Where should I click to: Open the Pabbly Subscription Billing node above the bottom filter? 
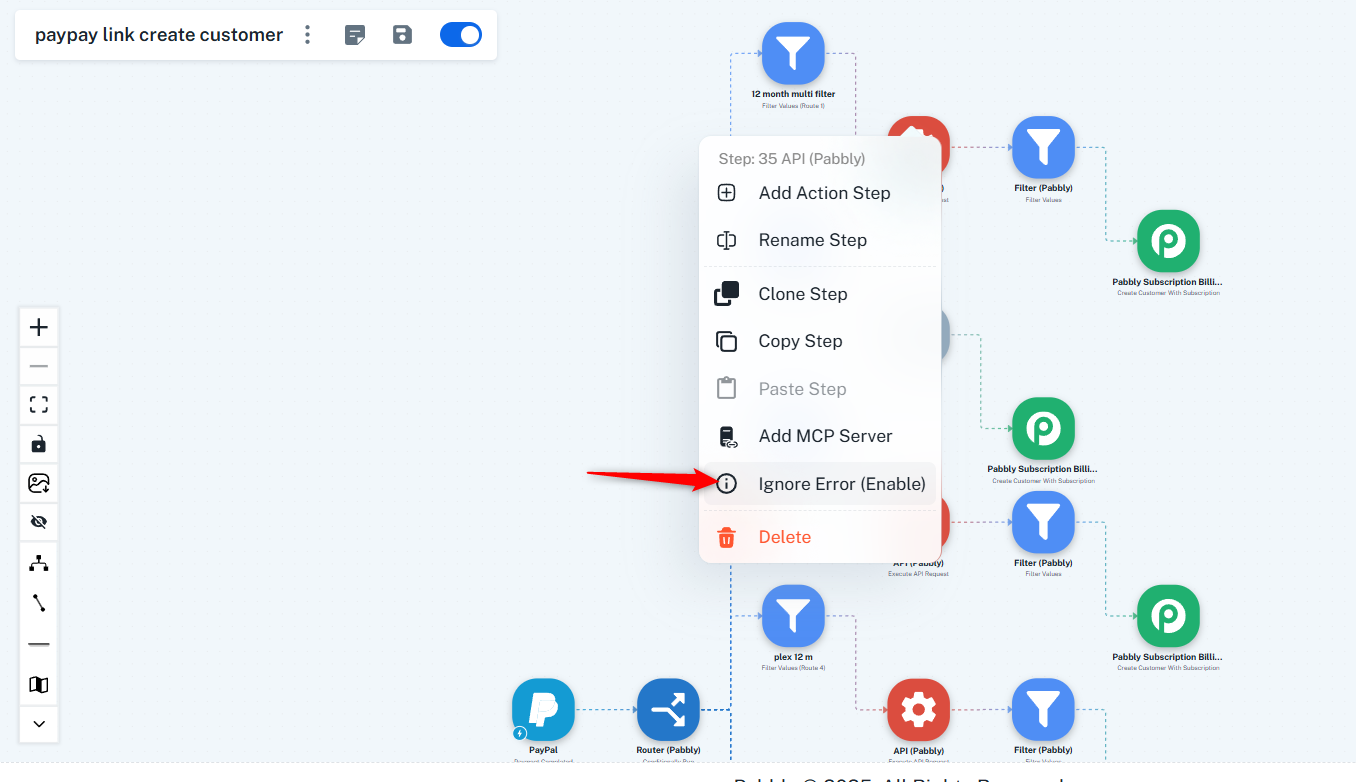point(1168,616)
